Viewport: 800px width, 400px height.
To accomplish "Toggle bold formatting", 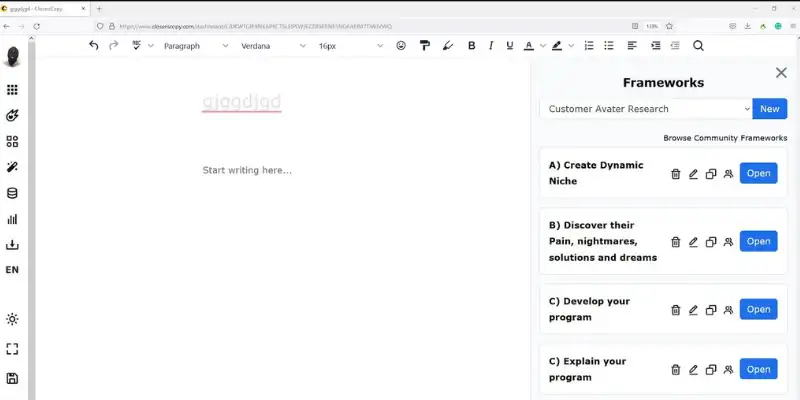I will 471,45.
